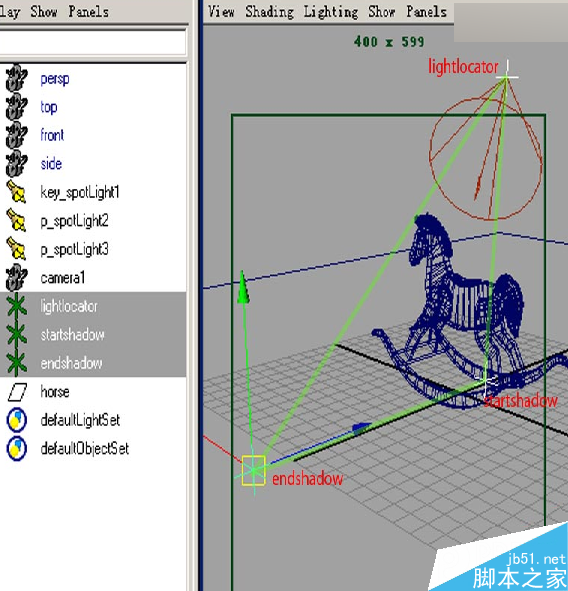This screenshot has width=568, height=591.
Task: Click the top camera icon in outliner
Action: [x=16, y=107]
